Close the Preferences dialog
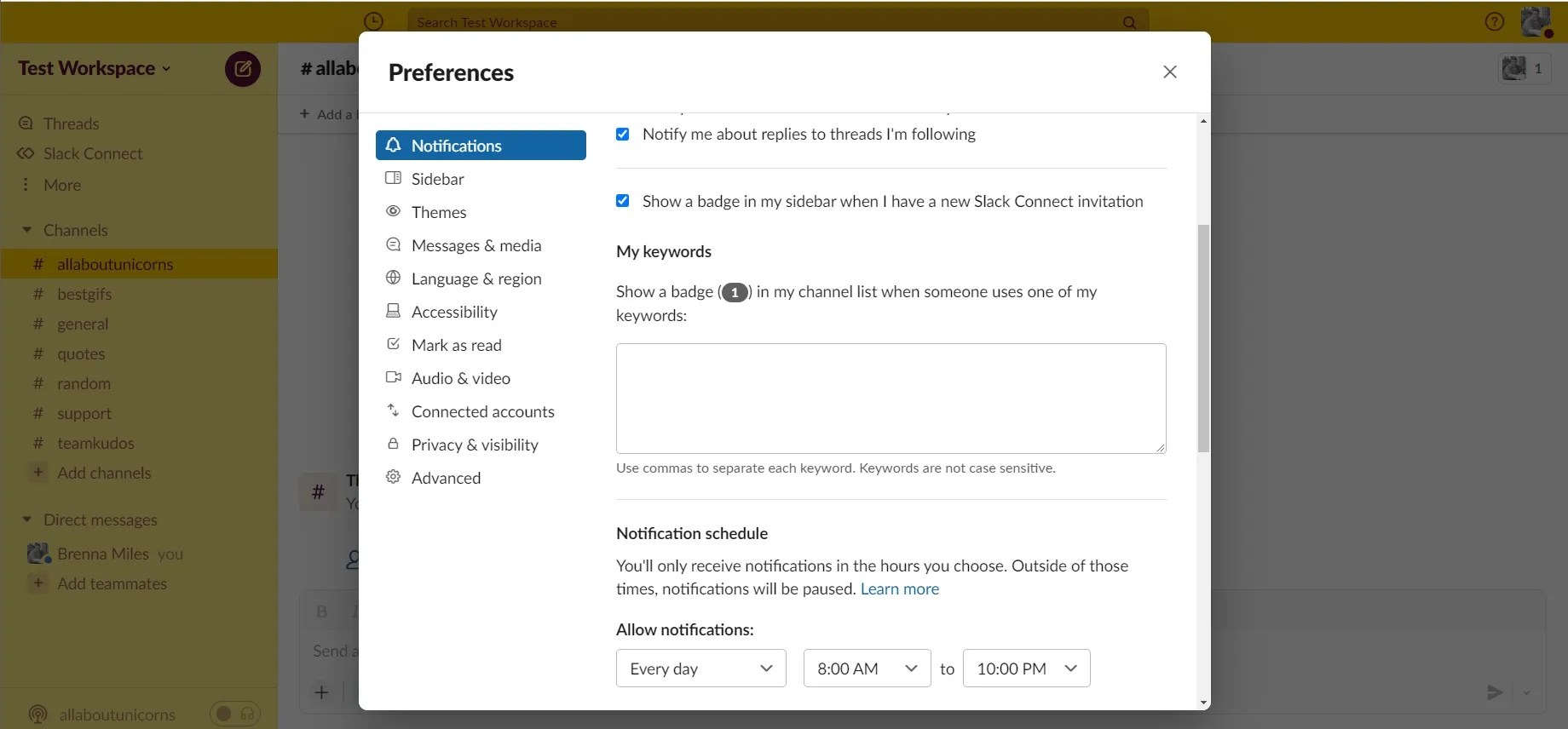Image resolution: width=1568 pixels, height=729 pixels. tap(1170, 72)
